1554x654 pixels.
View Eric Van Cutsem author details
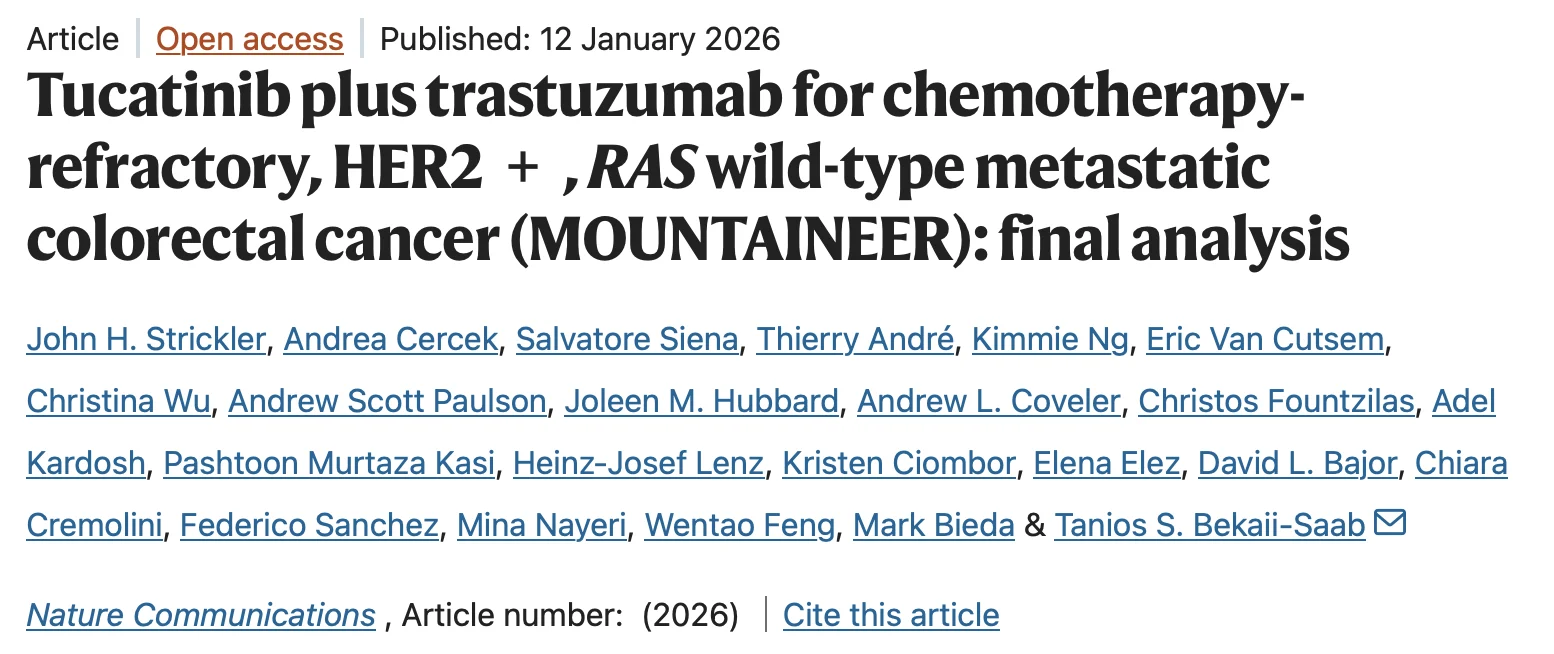pos(1265,340)
